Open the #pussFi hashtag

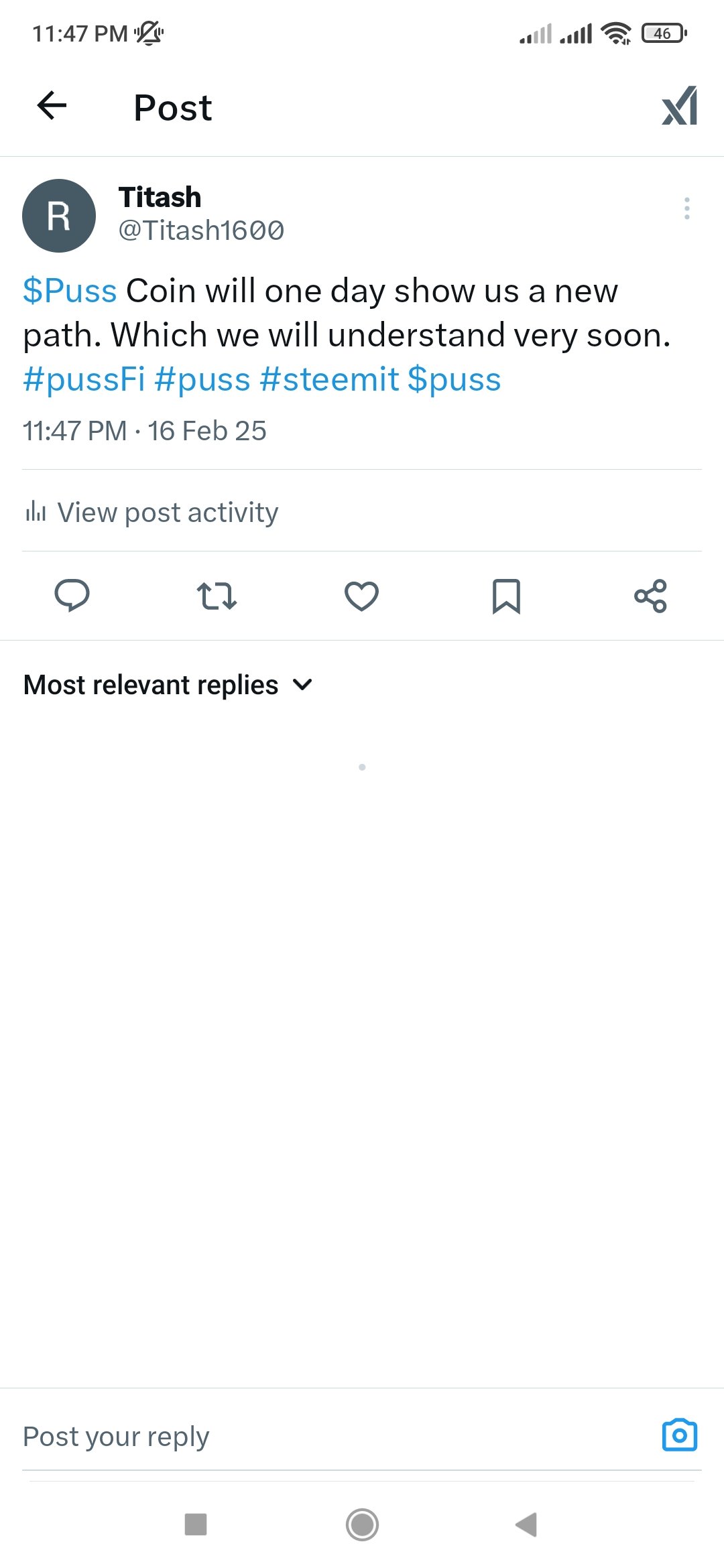pyautogui.click(x=84, y=379)
